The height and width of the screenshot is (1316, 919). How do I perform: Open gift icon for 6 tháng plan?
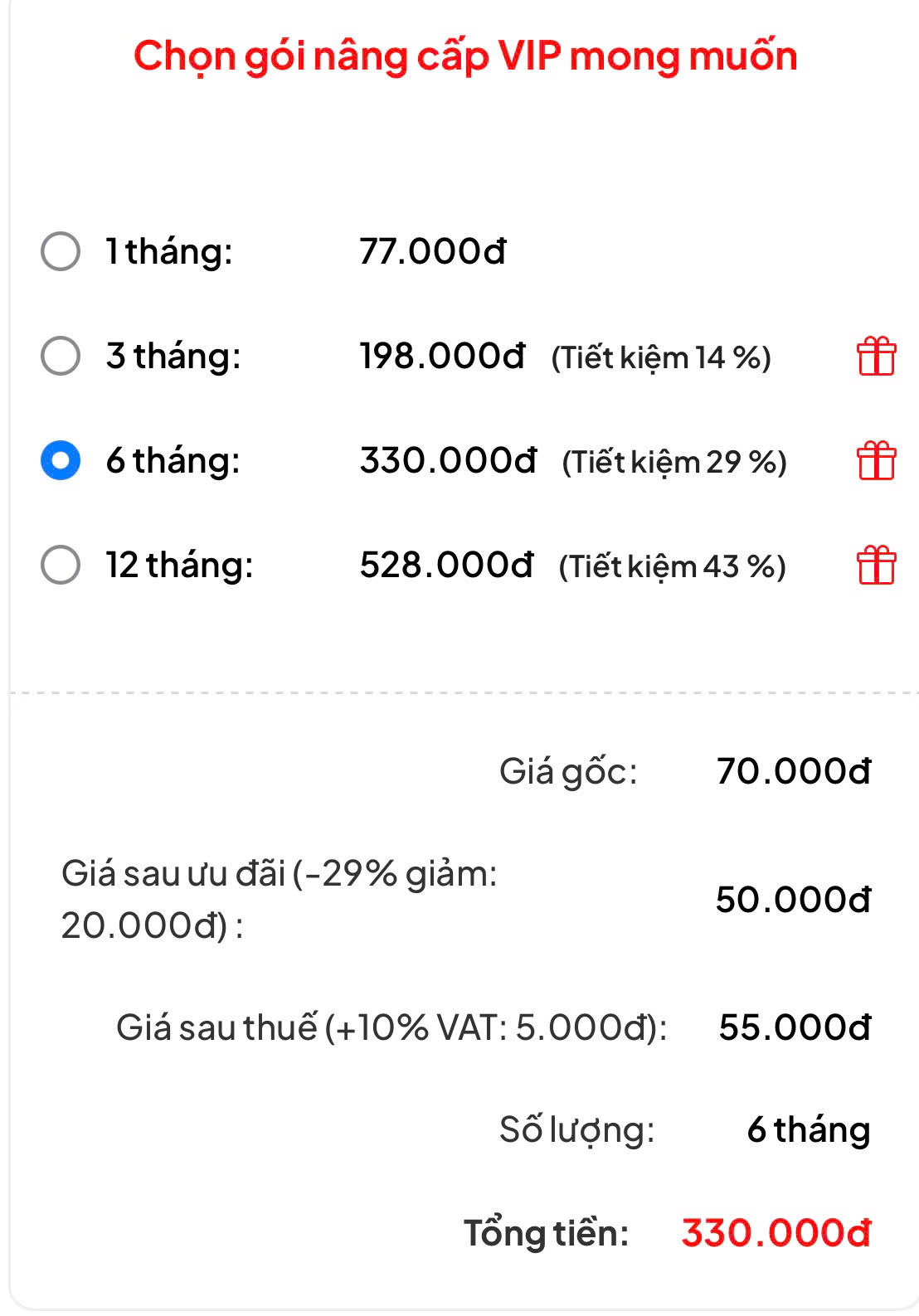click(x=876, y=460)
